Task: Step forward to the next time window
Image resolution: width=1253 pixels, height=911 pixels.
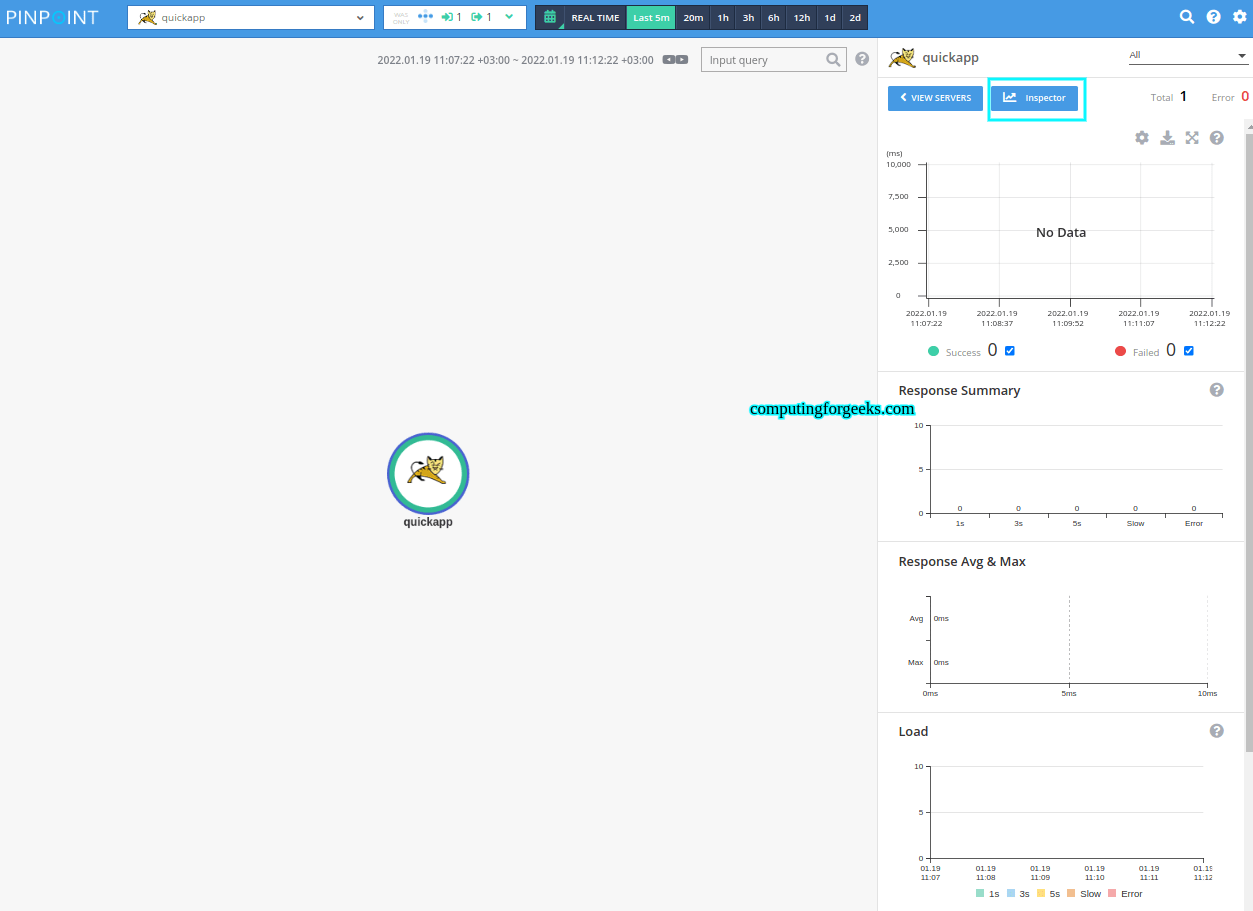Action: [x=683, y=59]
